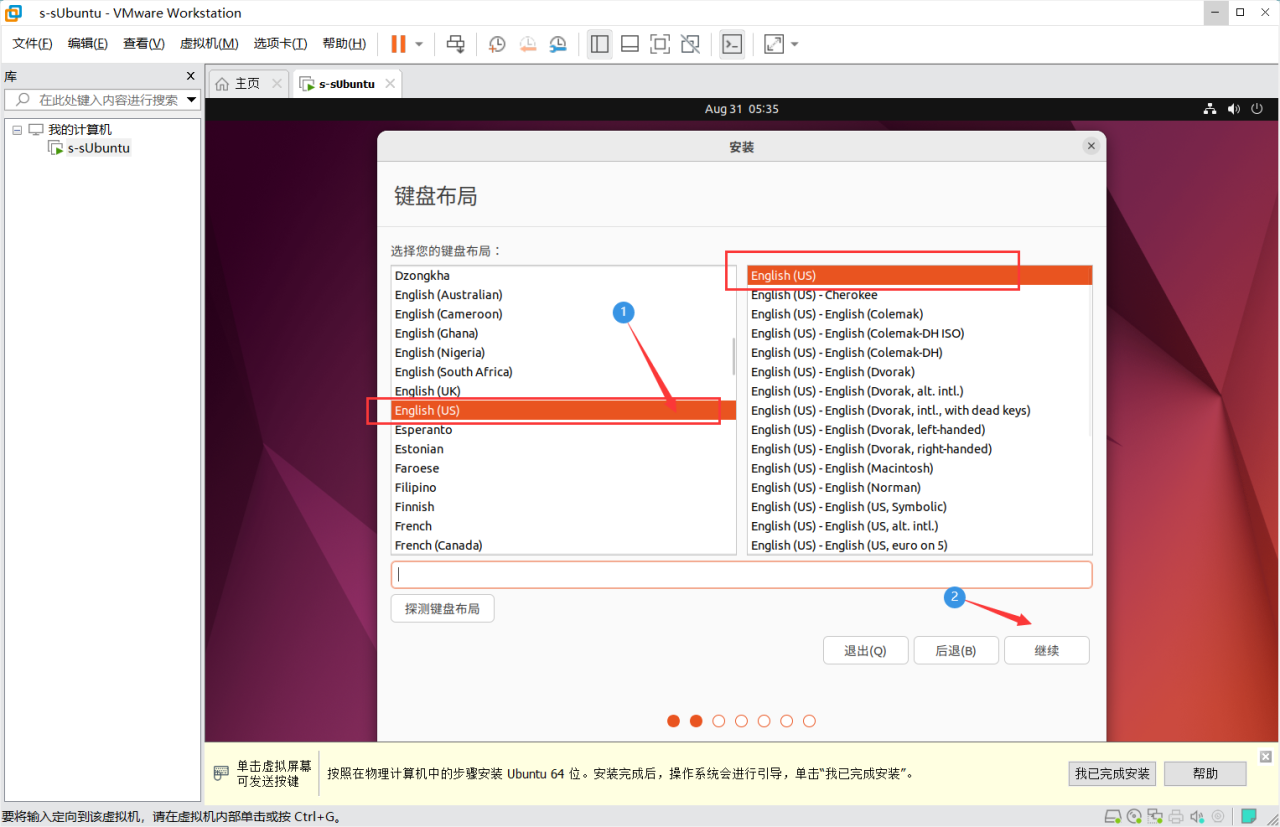Select English (Australian) layout
The image size is (1280, 827).
coord(563,295)
